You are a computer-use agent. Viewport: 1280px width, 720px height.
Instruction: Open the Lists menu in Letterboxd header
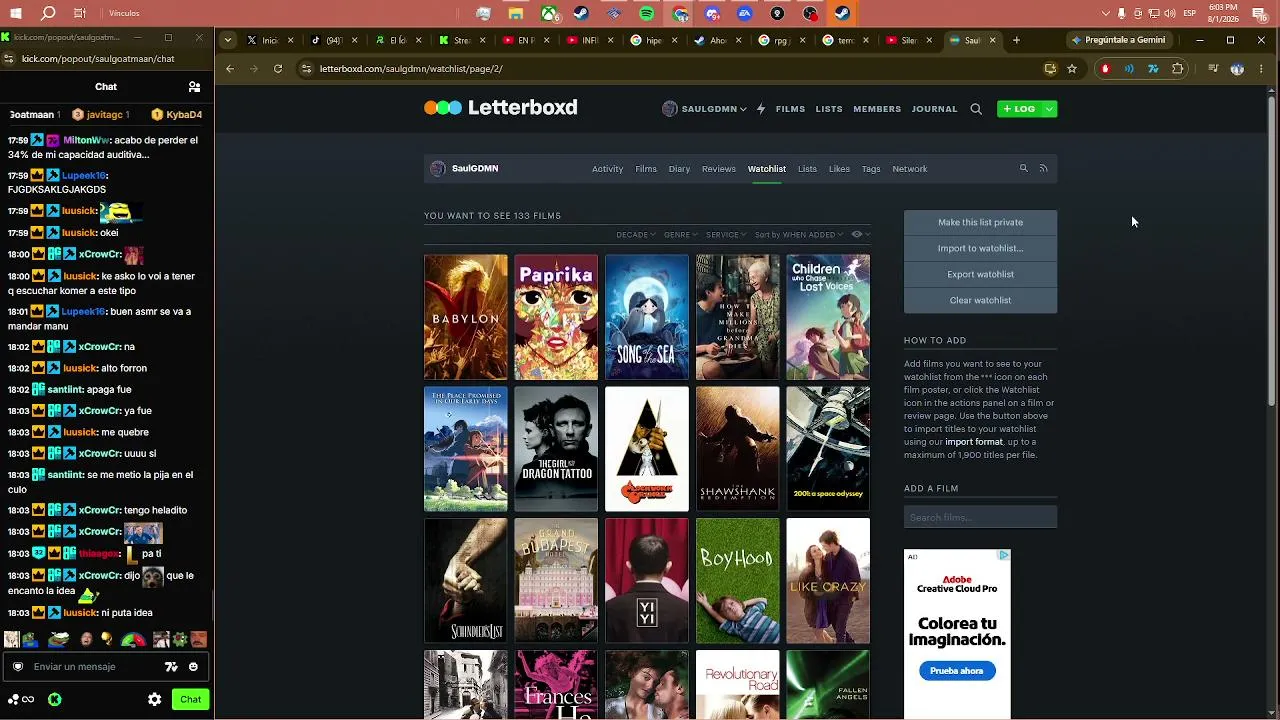click(x=829, y=109)
